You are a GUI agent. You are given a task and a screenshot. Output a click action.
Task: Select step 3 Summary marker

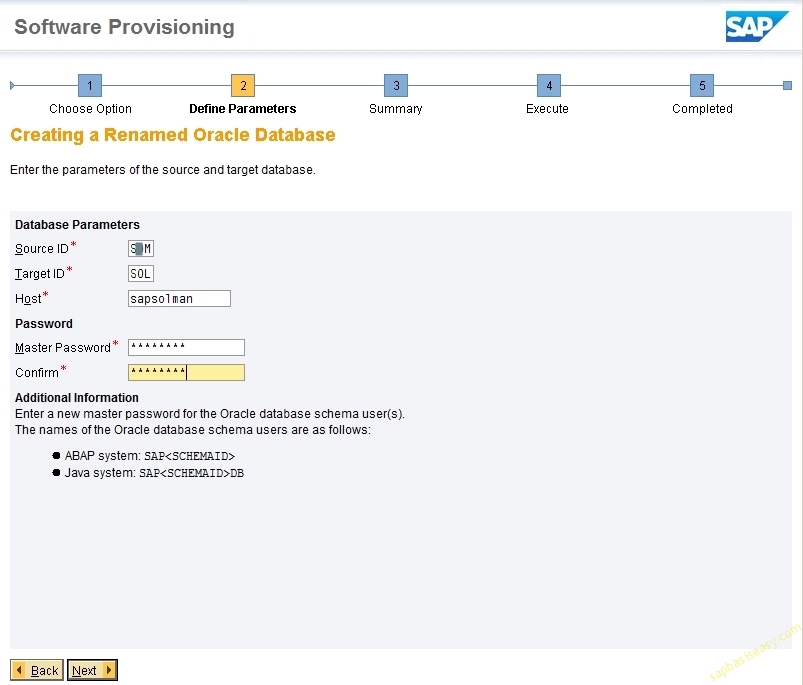click(396, 85)
